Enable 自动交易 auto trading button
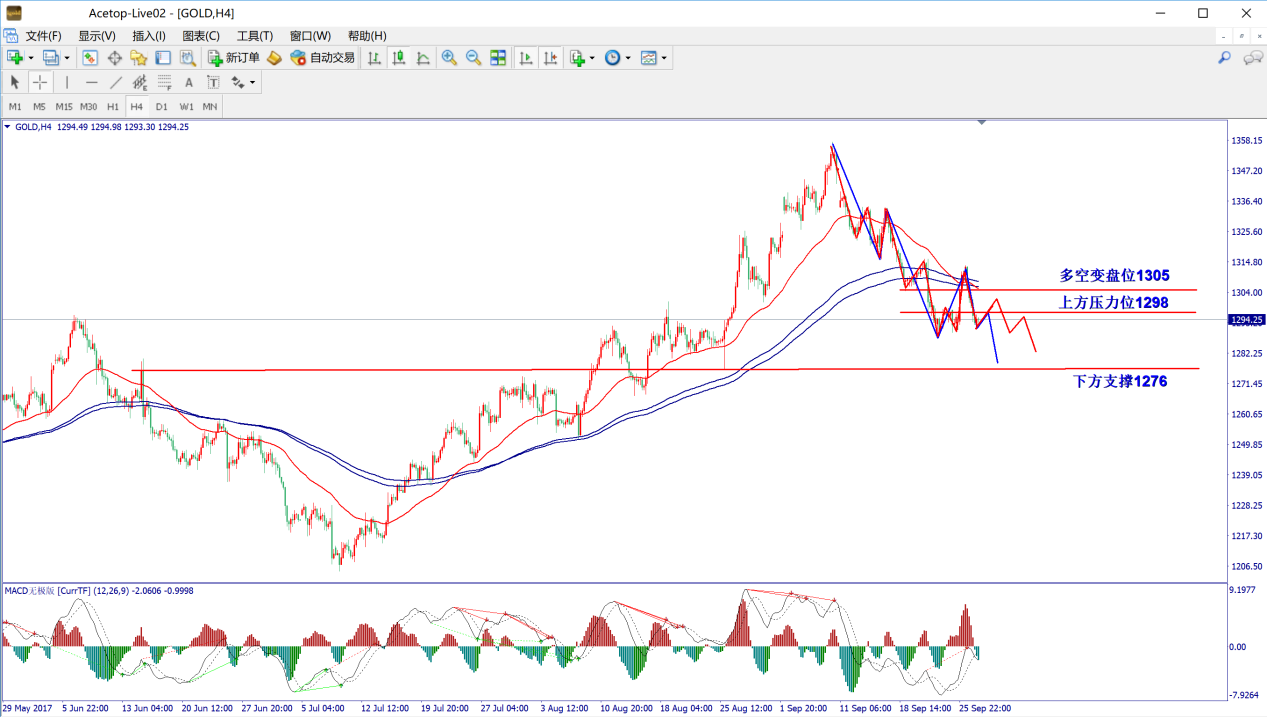1267x717 pixels. (322, 58)
